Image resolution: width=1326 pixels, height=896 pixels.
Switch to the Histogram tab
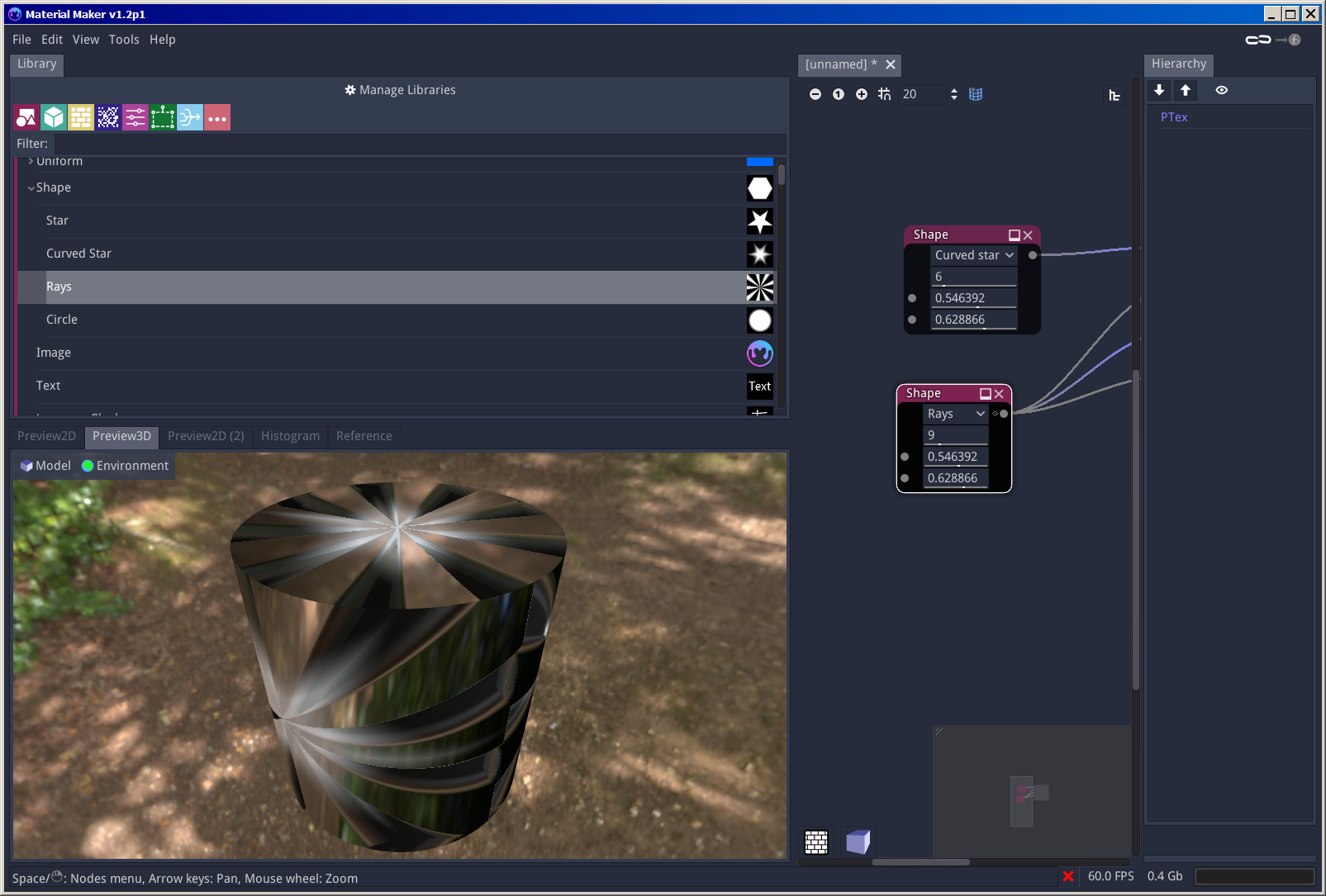coord(290,437)
